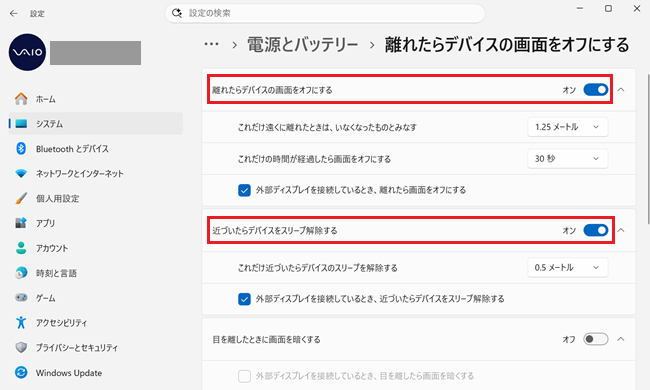Click the search magnifier icon

click(x=177, y=13)
